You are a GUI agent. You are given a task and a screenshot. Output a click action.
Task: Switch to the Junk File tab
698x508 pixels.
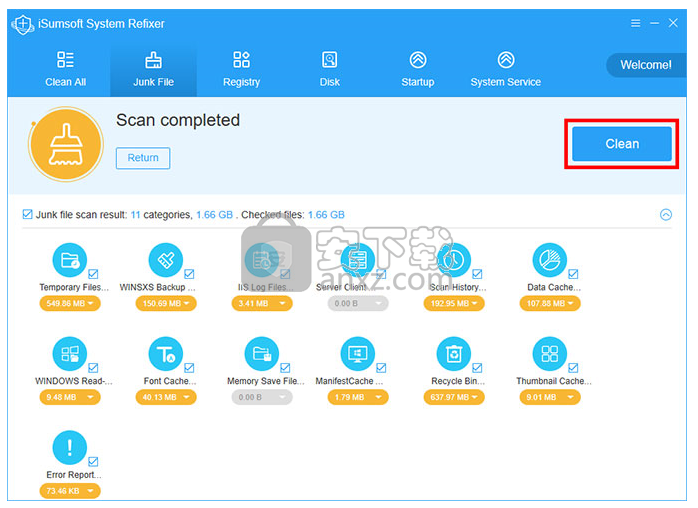[x=153, y=69]
